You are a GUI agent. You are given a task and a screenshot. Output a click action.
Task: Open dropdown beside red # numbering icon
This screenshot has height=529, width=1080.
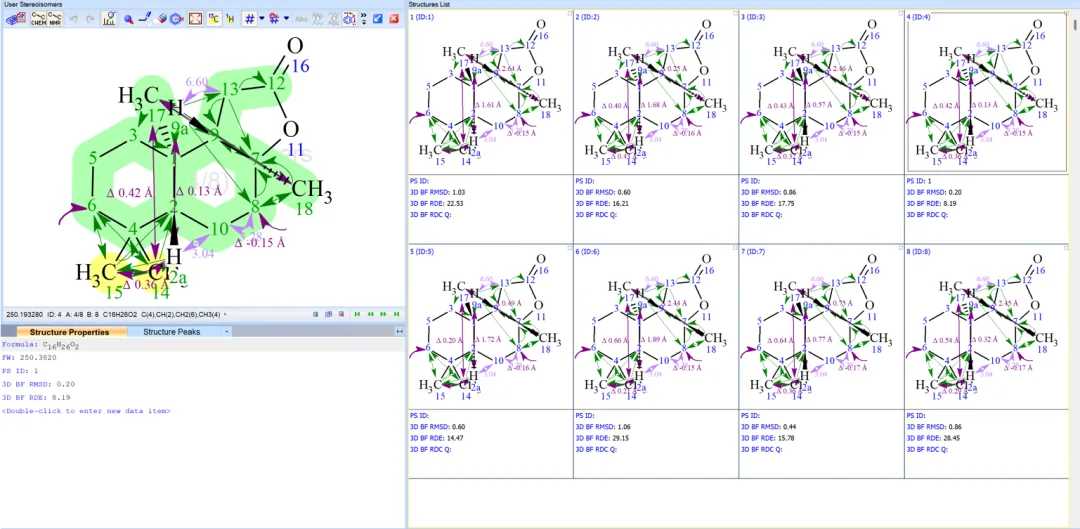click(x=287, y=19)
